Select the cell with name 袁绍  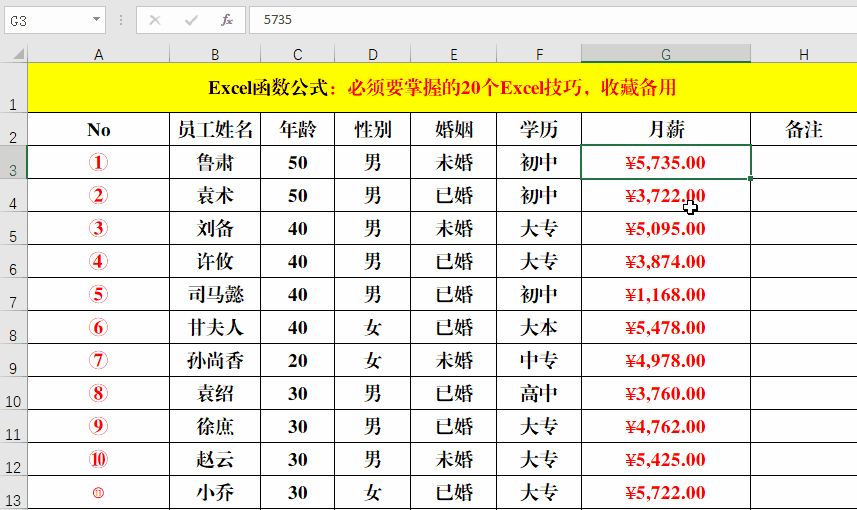point(215,394)
